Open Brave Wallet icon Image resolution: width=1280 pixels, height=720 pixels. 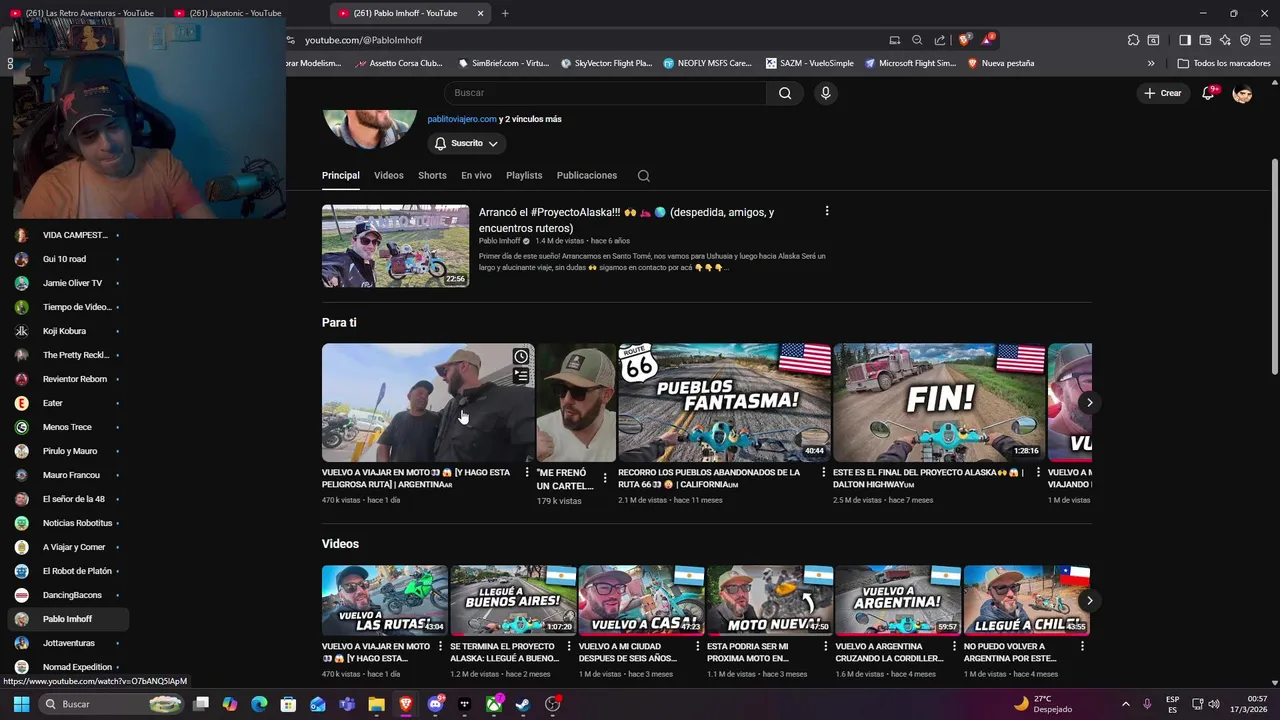click(1205, 40)
